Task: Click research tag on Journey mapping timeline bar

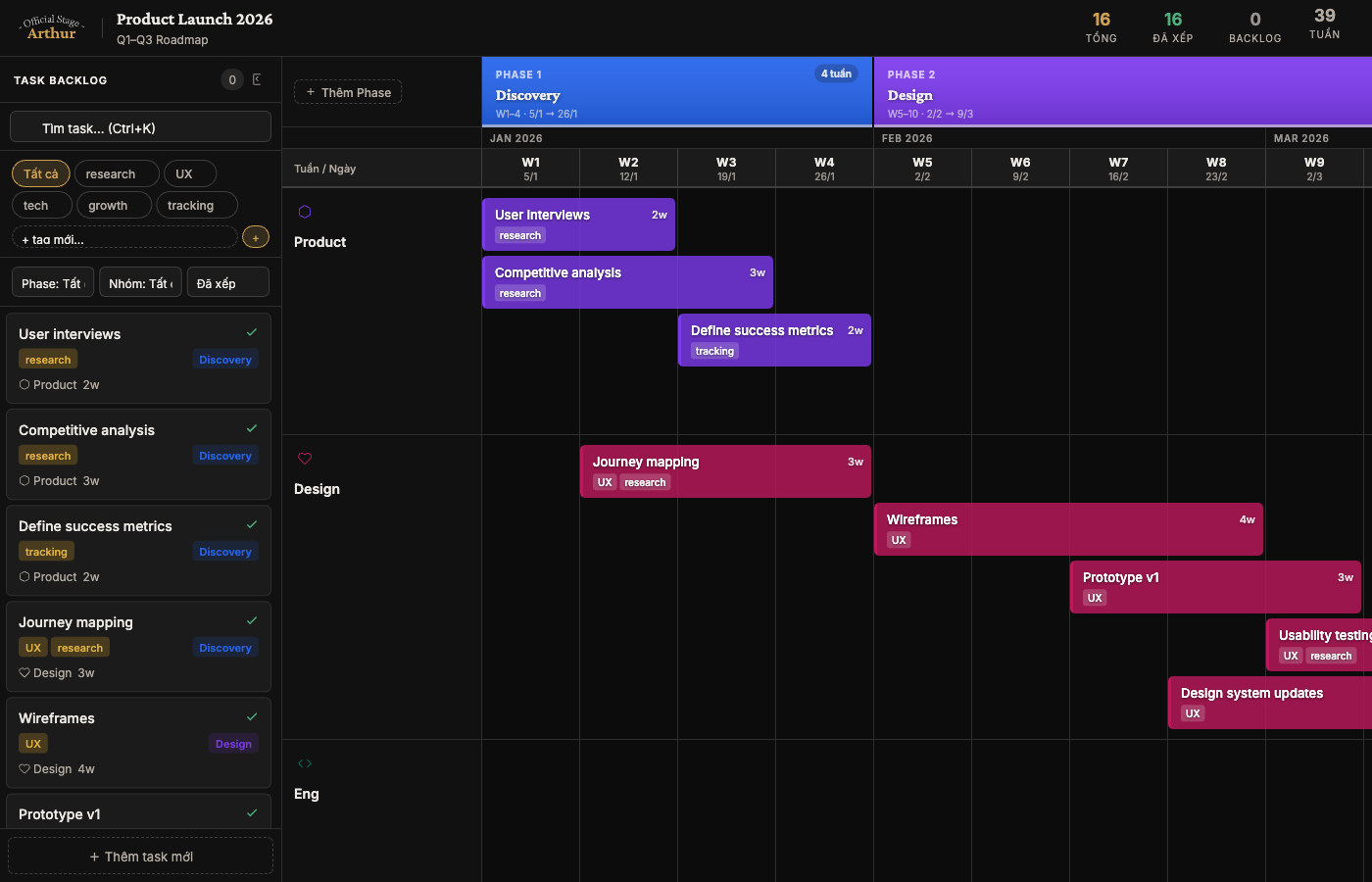Action: coord(645,482)
